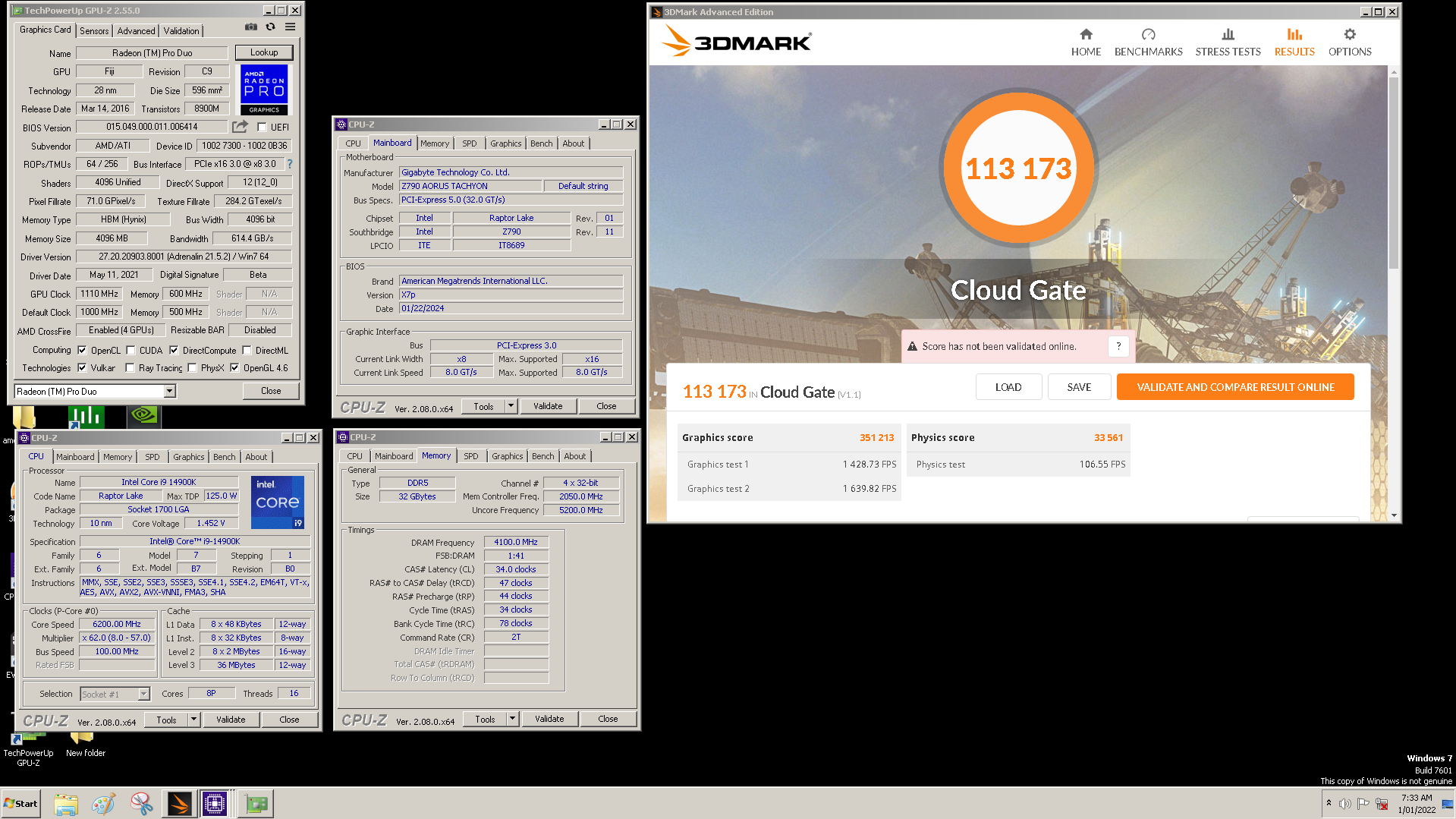Open Action Center from the flag tray icon
This screenshot has height=819, width=1456.
(1363, 804)
